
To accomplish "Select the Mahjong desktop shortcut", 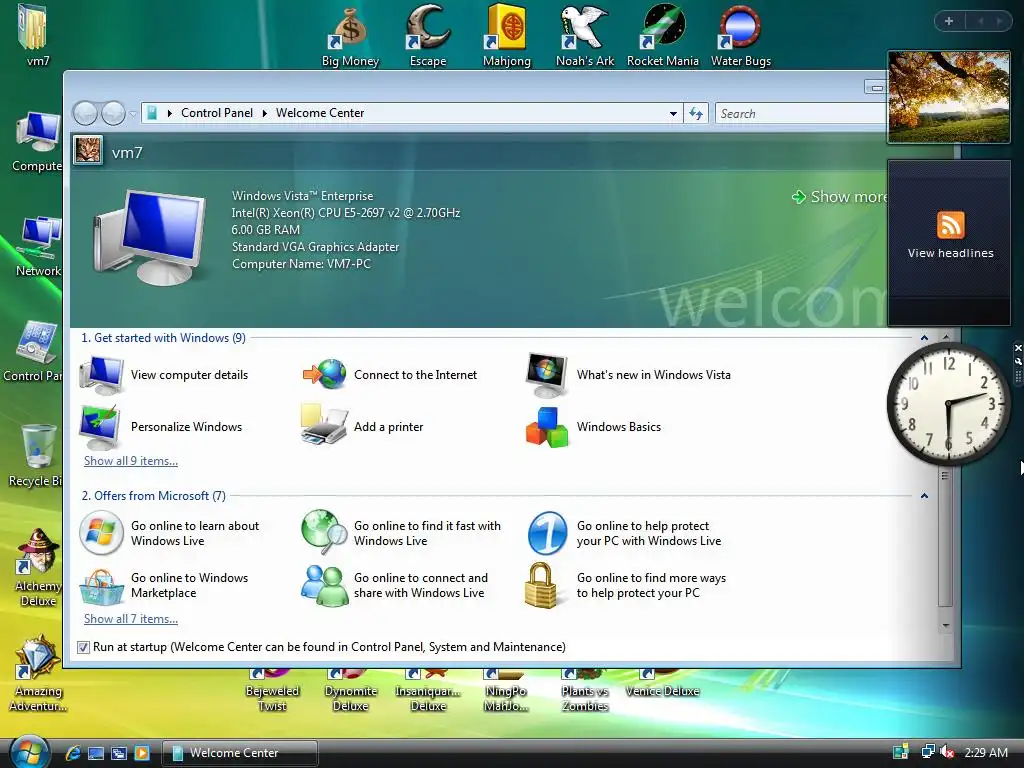I will tap(507, 37).
